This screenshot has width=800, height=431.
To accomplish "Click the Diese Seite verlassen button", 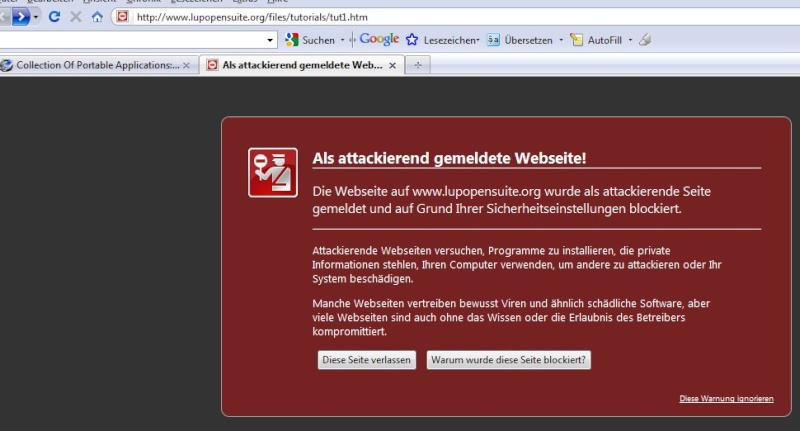I will coord(367,360).
